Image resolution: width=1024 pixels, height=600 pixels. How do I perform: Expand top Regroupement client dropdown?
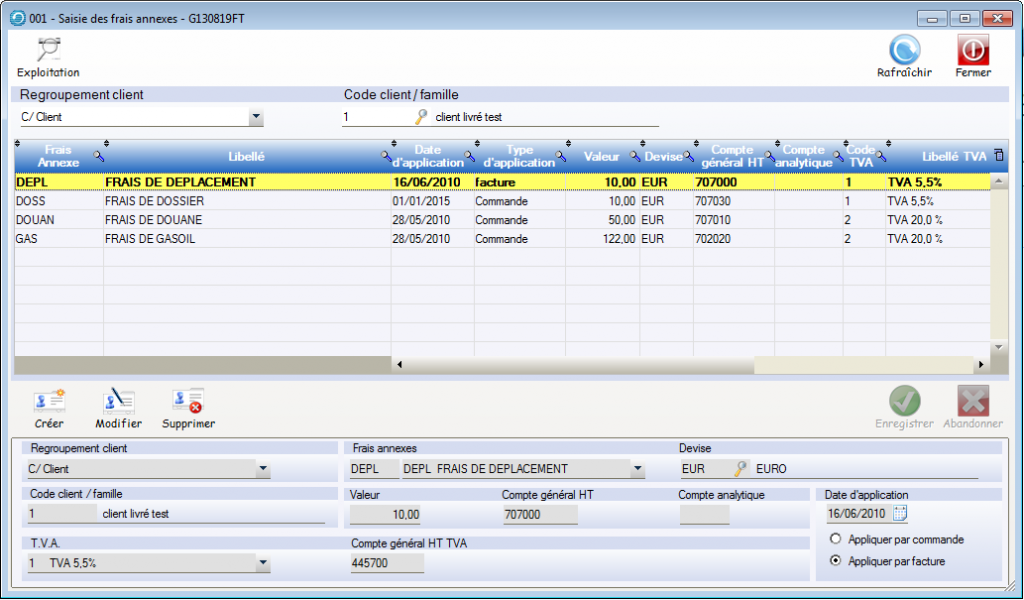click(256, 117)
